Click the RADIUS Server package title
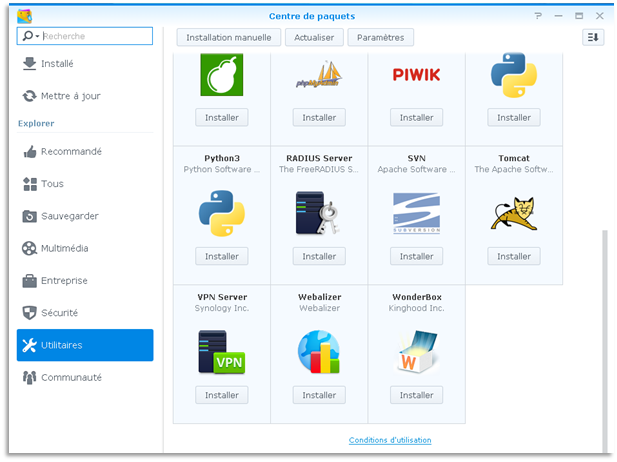 click(x=319, y=158)
